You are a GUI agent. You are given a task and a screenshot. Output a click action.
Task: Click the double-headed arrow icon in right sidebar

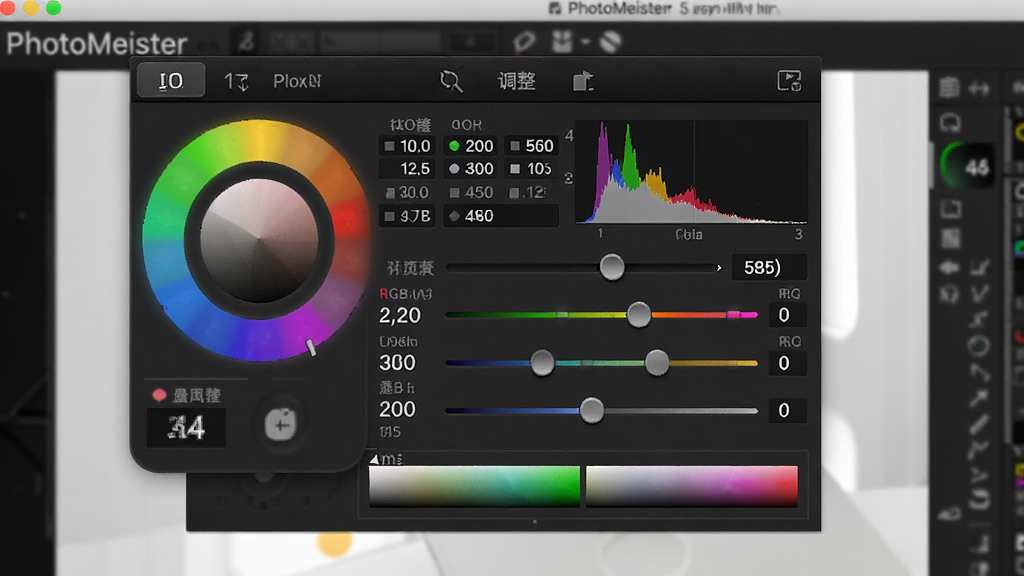point(979,88)
